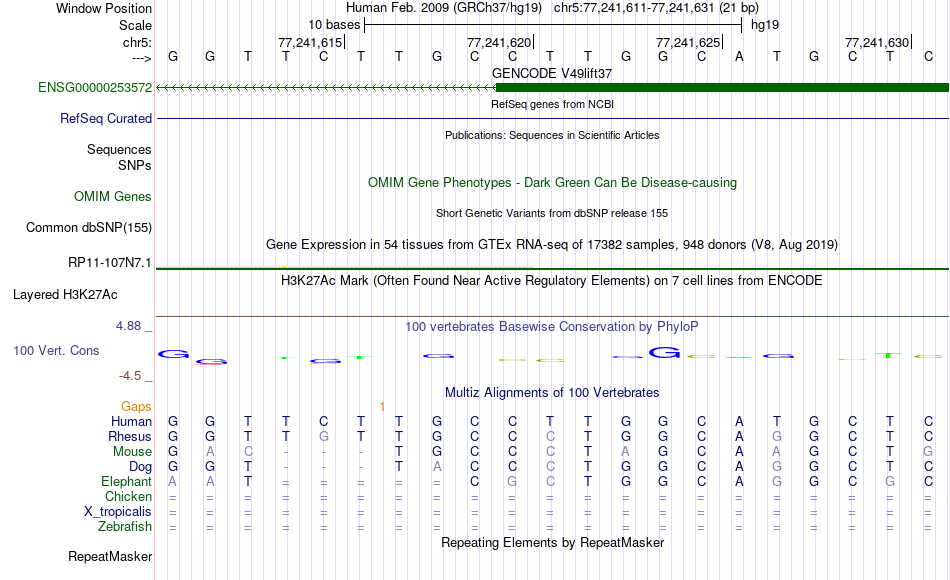Click the 'RefSeq genes from NCBI' title

coord(552,104)
